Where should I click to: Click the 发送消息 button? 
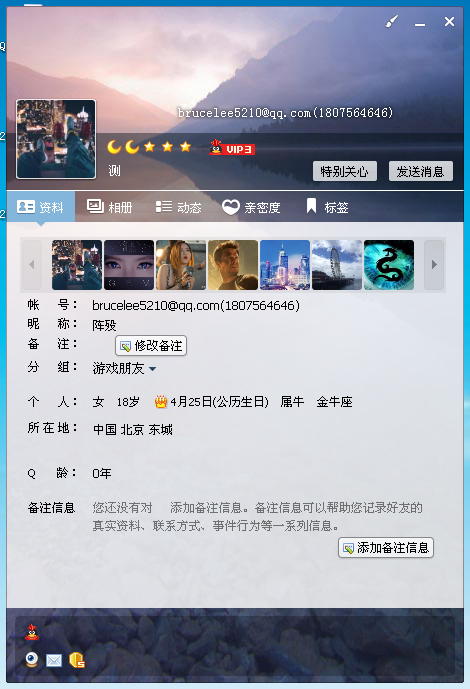420,171
